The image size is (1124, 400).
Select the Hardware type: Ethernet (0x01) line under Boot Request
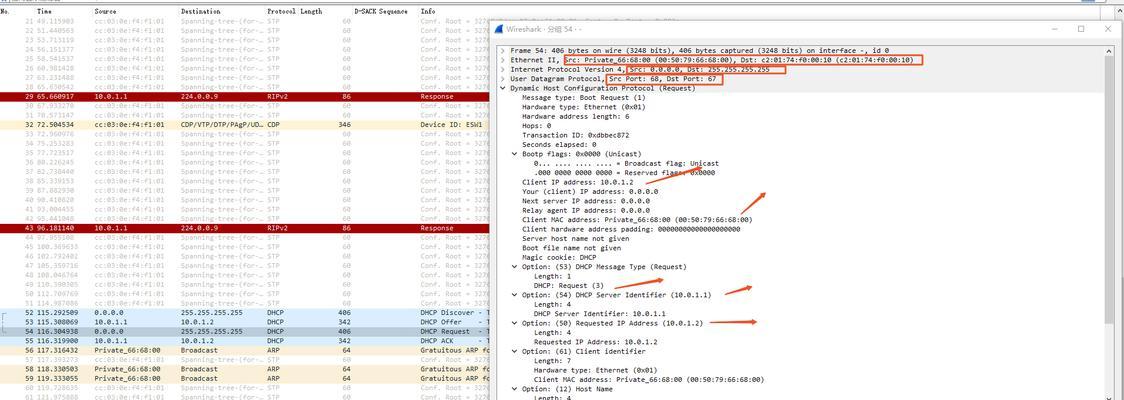pos(584,107)
